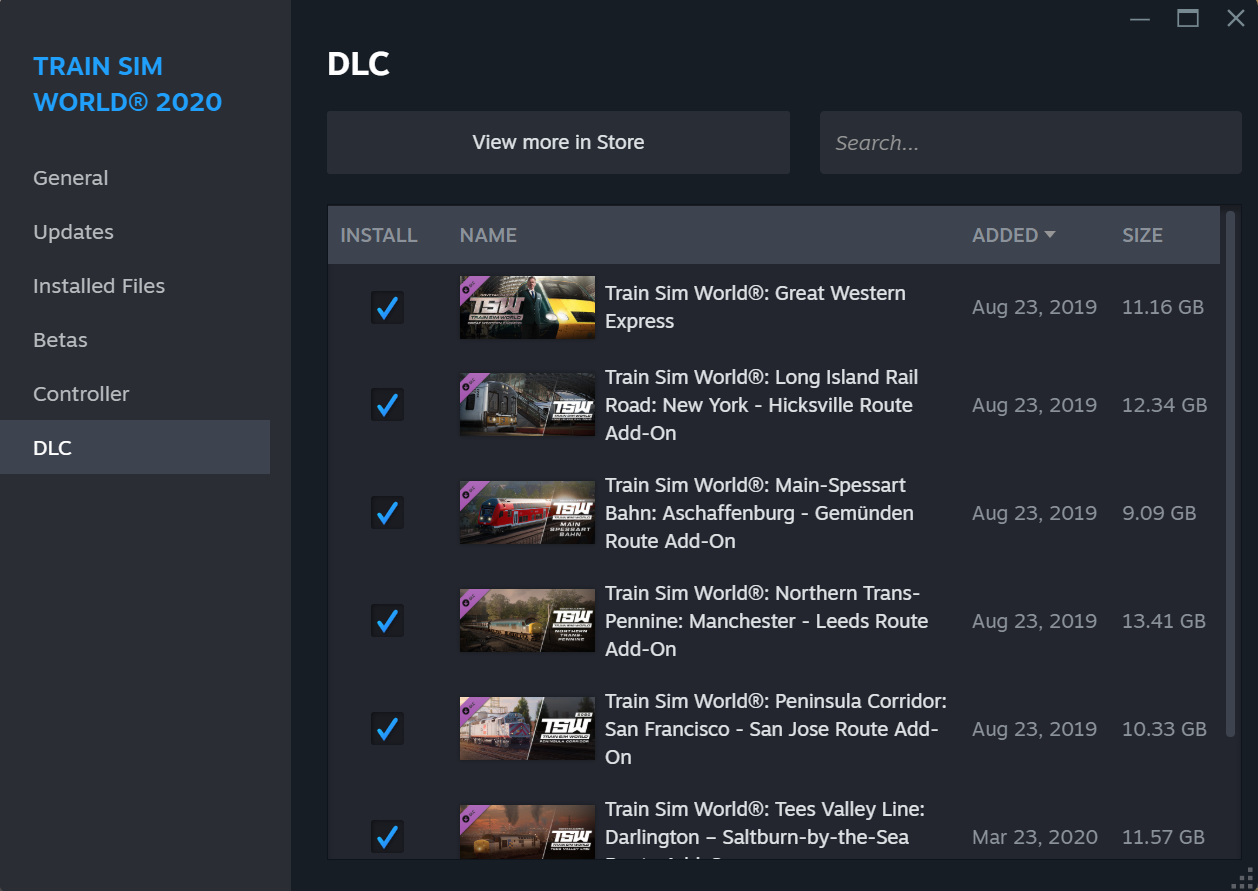Open the Updates tab
The height and width of the screenshot is (891, 1258).
point(135,232)
